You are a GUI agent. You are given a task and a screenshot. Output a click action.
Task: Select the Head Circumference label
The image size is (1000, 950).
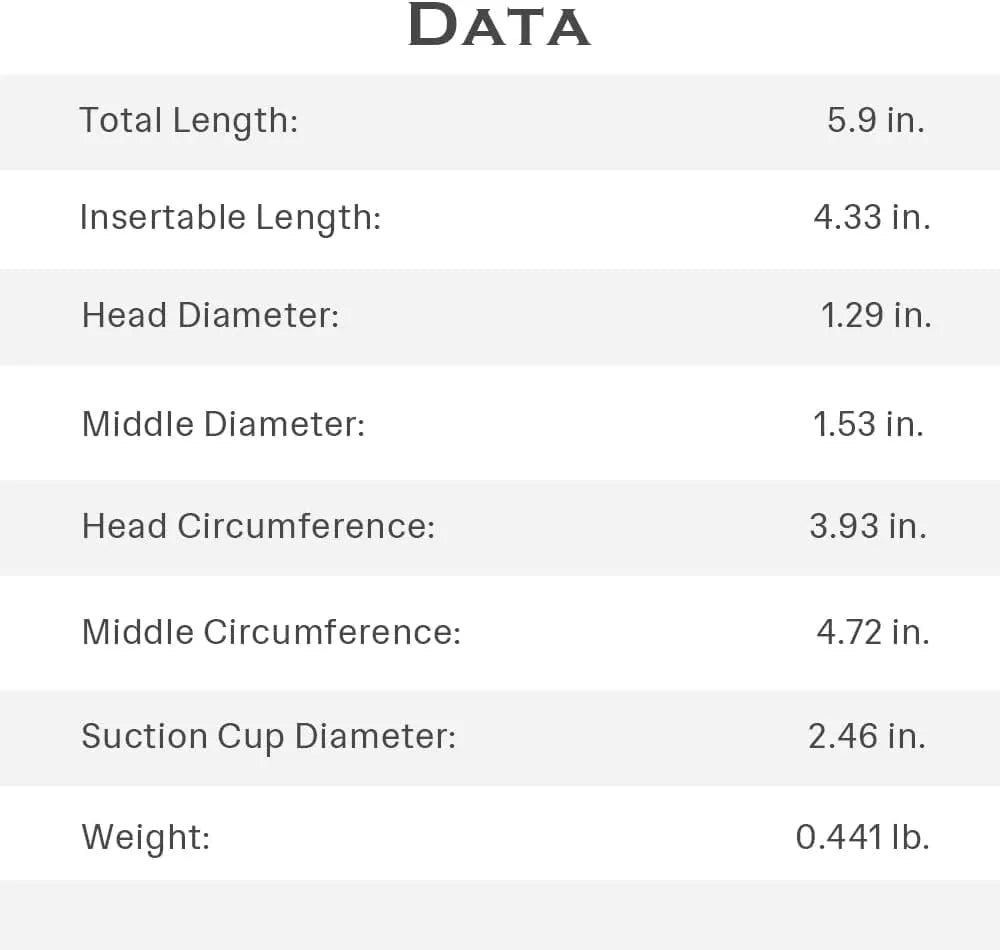(x=258, y=527)
